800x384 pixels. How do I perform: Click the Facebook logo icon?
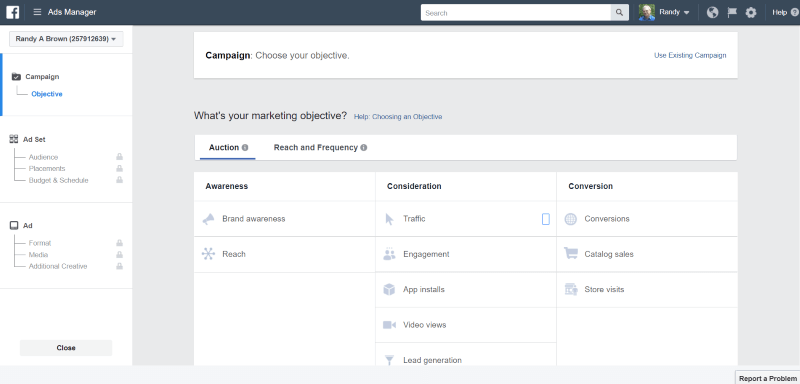(x=13, y=12)
